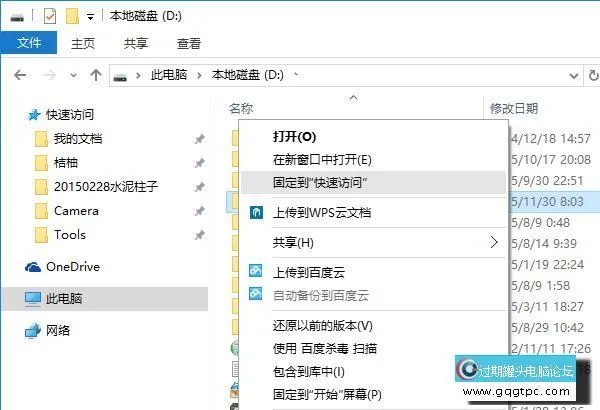Image resolution: width=600 pixels, height=410 pixels.
Task: Open the 共享(H) submenu
Action: click(373, 242)
